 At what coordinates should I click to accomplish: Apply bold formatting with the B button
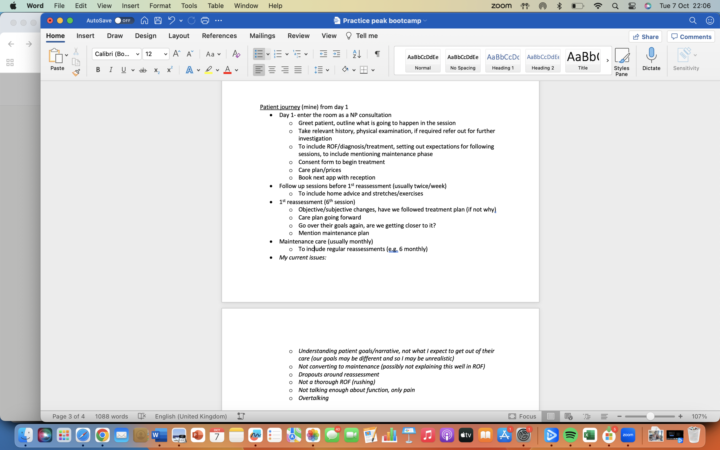(x=98, y=70)
